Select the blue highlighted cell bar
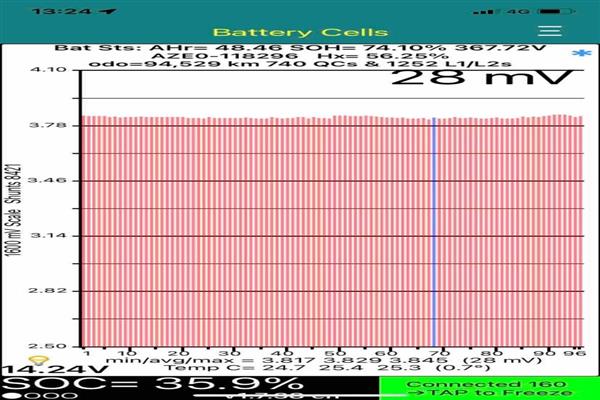 (x=433, y=230)
